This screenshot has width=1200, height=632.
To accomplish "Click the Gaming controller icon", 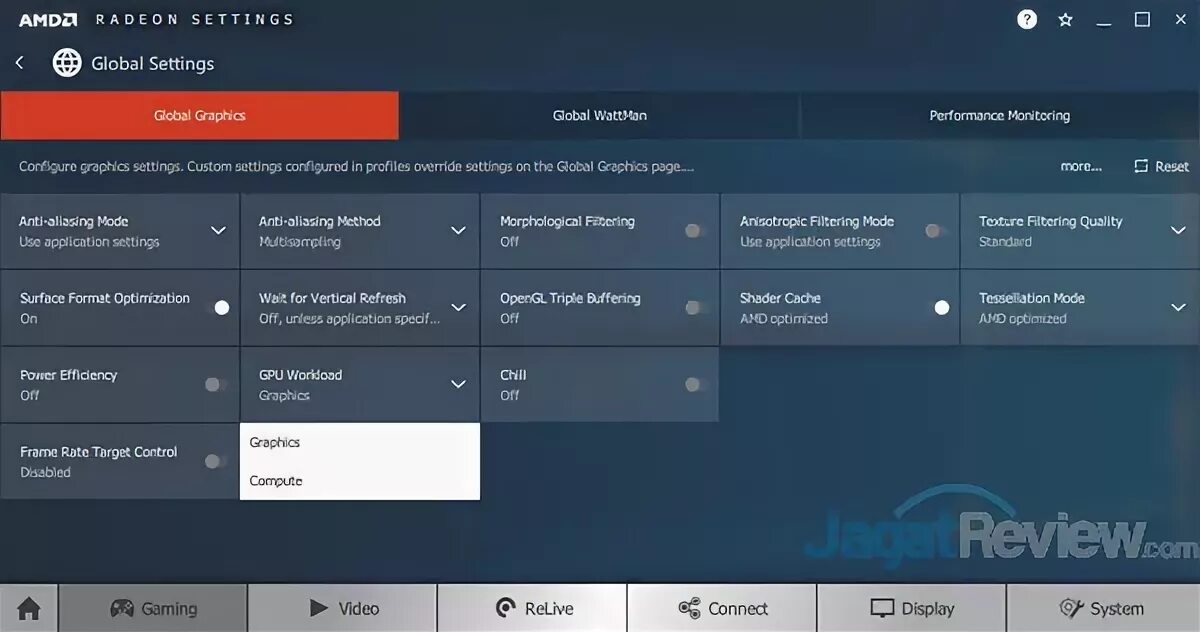I will 122,608.
